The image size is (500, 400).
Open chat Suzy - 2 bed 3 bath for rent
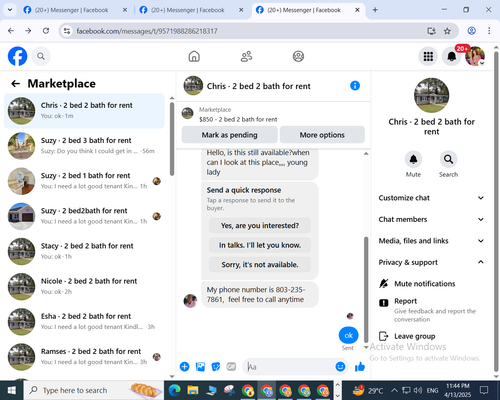tap(84, 146)
